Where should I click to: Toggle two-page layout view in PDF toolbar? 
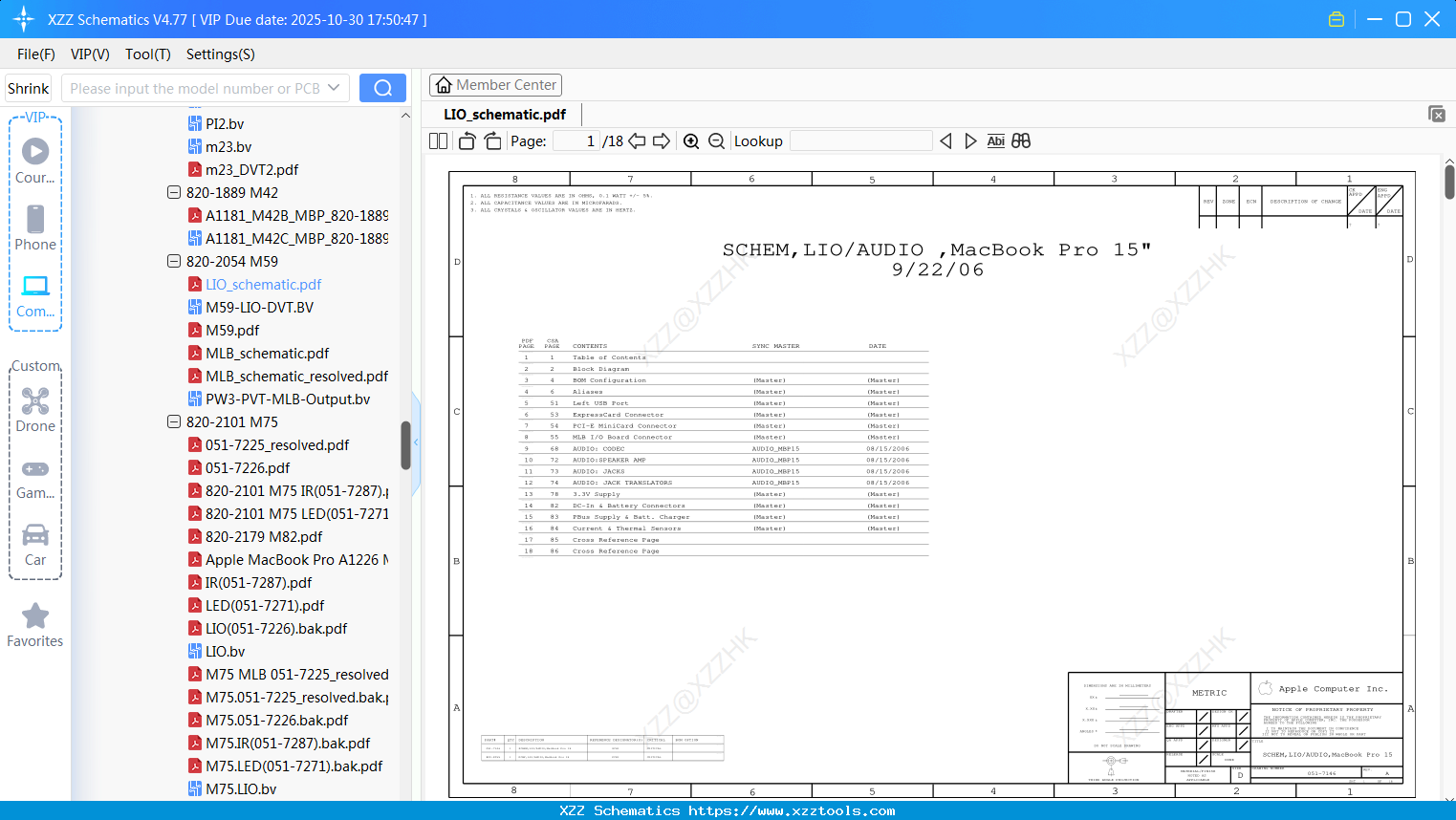click(439, 141)
